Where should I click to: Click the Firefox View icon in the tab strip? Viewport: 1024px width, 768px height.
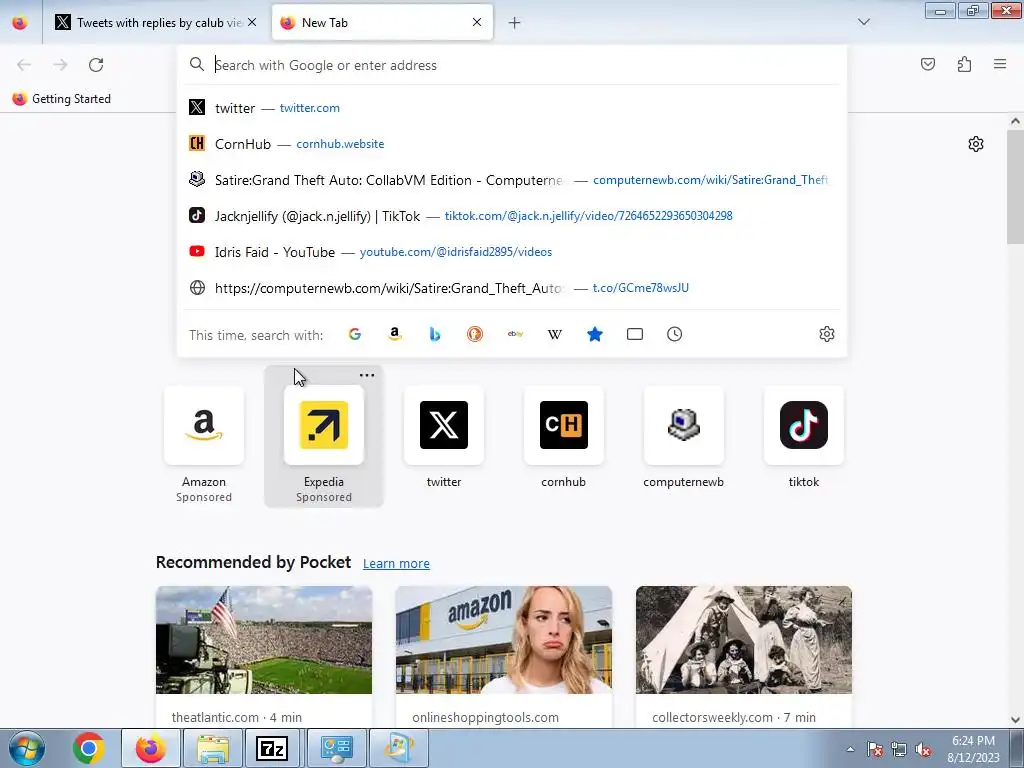20,22
